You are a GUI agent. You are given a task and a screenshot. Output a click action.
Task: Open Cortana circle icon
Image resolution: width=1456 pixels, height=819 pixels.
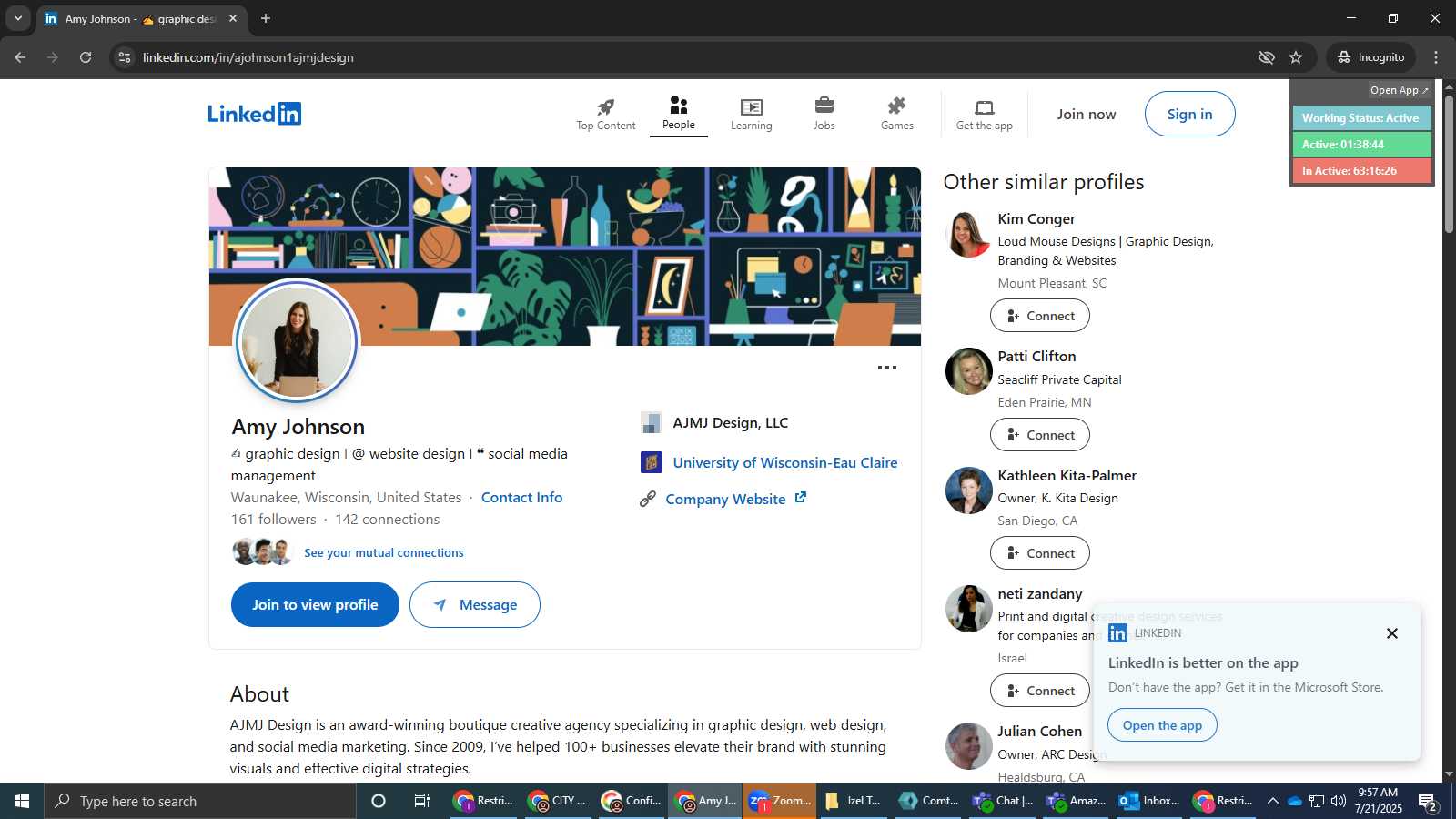(379, 801)
